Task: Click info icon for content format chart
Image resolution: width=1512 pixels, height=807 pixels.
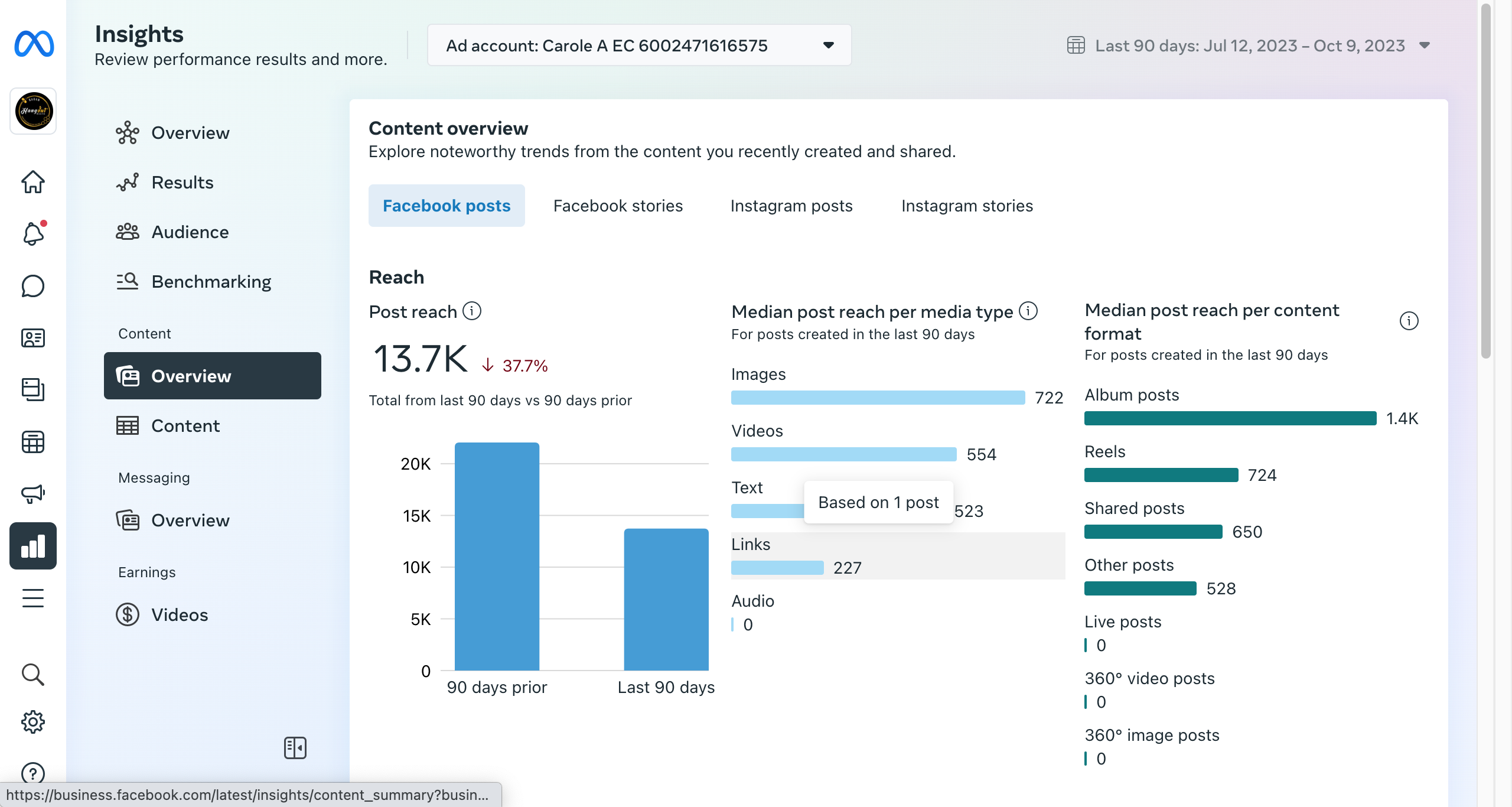Action: pos(1409,321)
